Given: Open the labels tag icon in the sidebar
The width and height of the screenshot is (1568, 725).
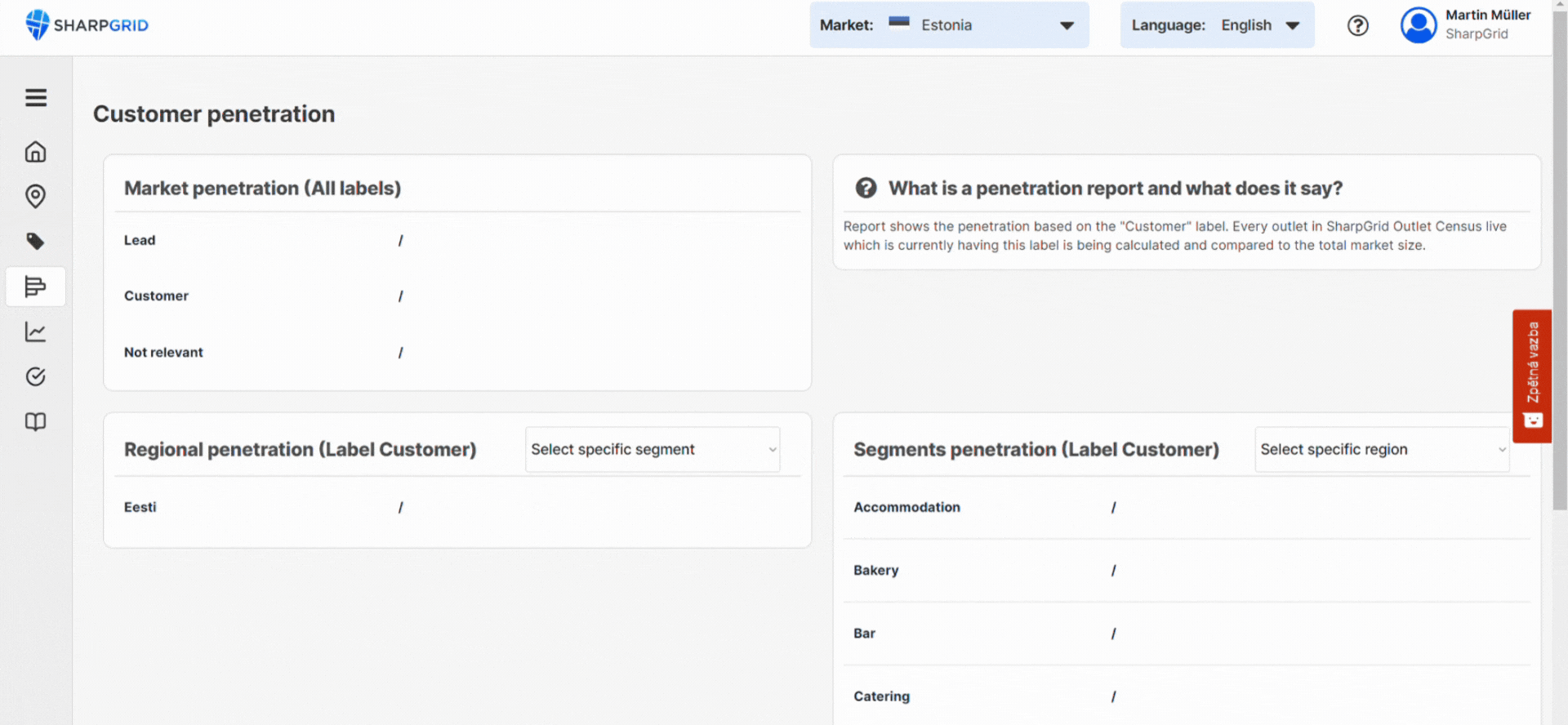Looking at the screenshot, I should point(36,242).
